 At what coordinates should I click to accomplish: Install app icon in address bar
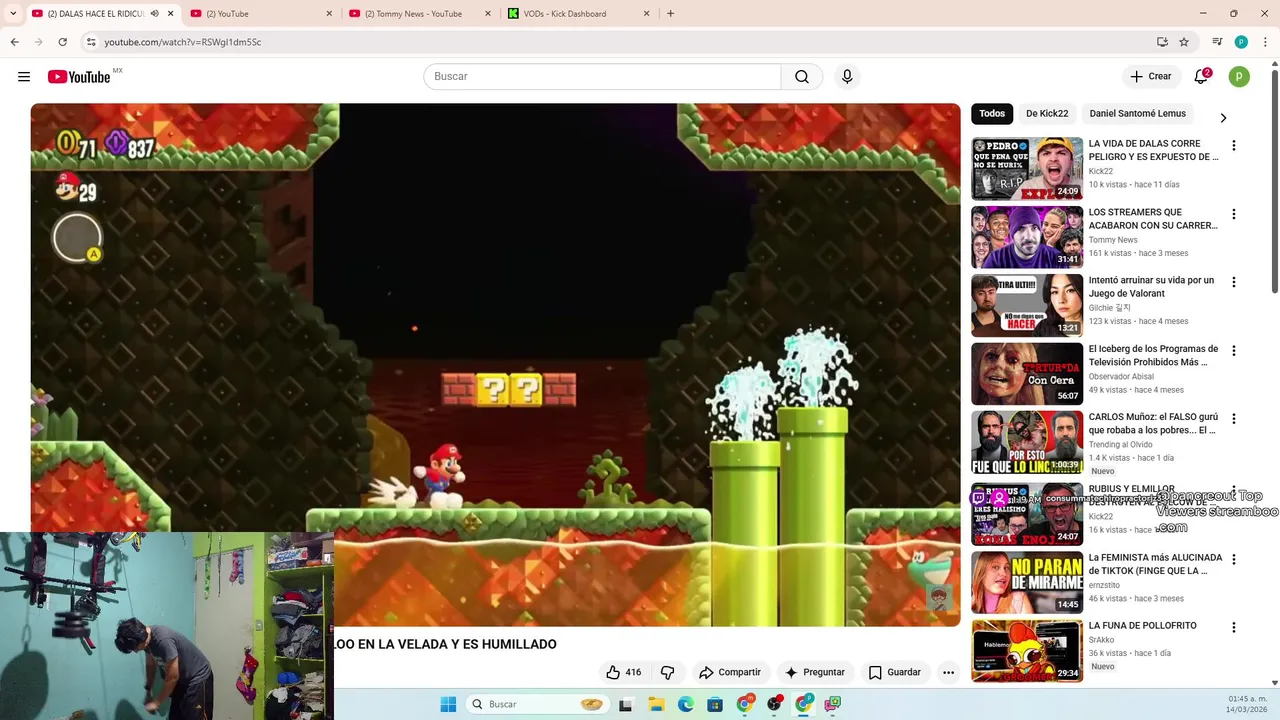(x=1162, y=42)
